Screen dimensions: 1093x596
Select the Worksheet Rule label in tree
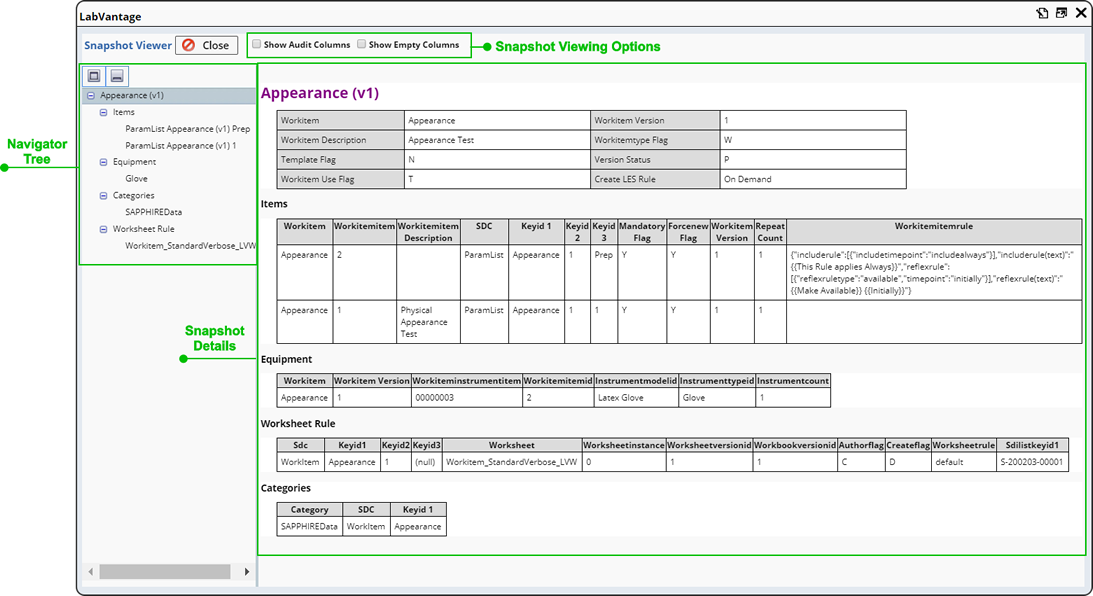(144, 229)
